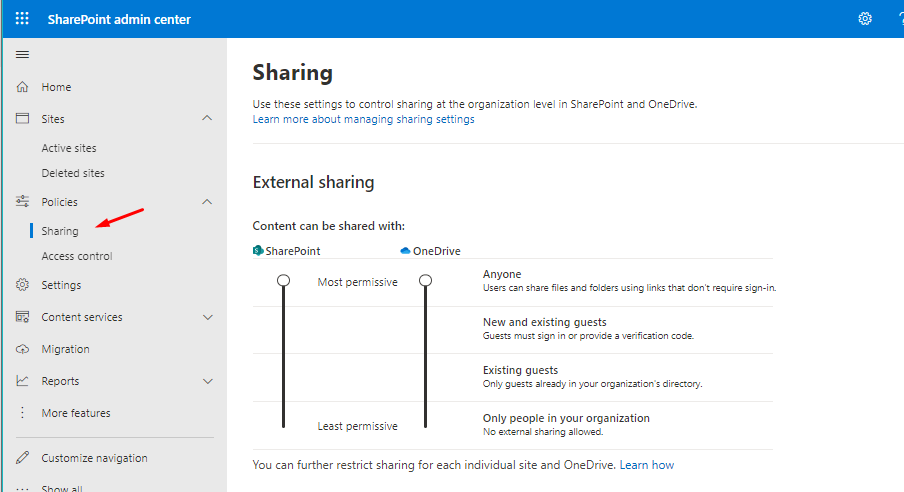
Task: Collapse the Policies section chevron
Action: (x=207, y=202)
